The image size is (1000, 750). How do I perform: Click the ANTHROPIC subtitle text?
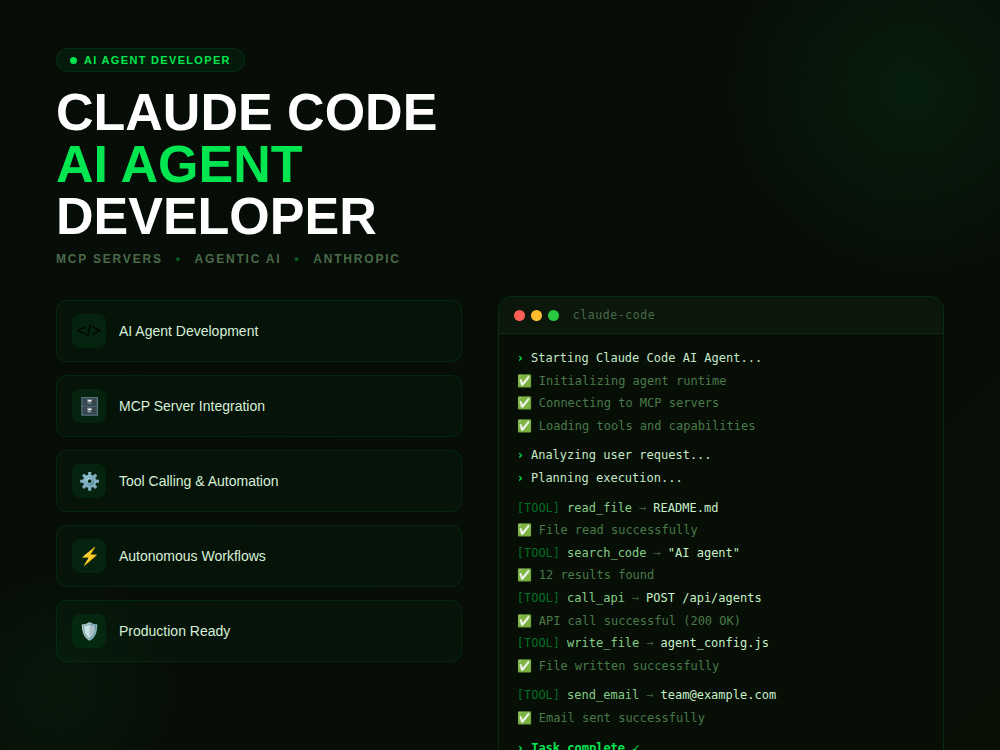click(x=357, y=259)
